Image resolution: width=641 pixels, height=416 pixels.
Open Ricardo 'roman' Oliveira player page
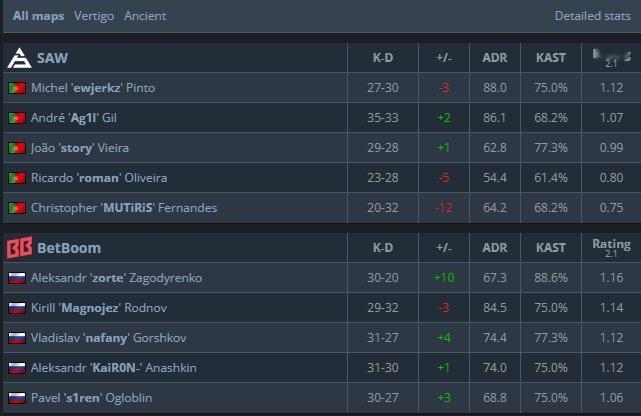[99, 178]
